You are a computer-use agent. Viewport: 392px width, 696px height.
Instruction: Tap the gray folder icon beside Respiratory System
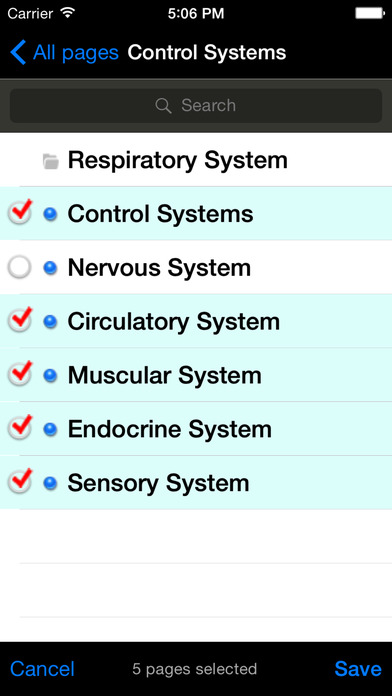click(51, 161)
